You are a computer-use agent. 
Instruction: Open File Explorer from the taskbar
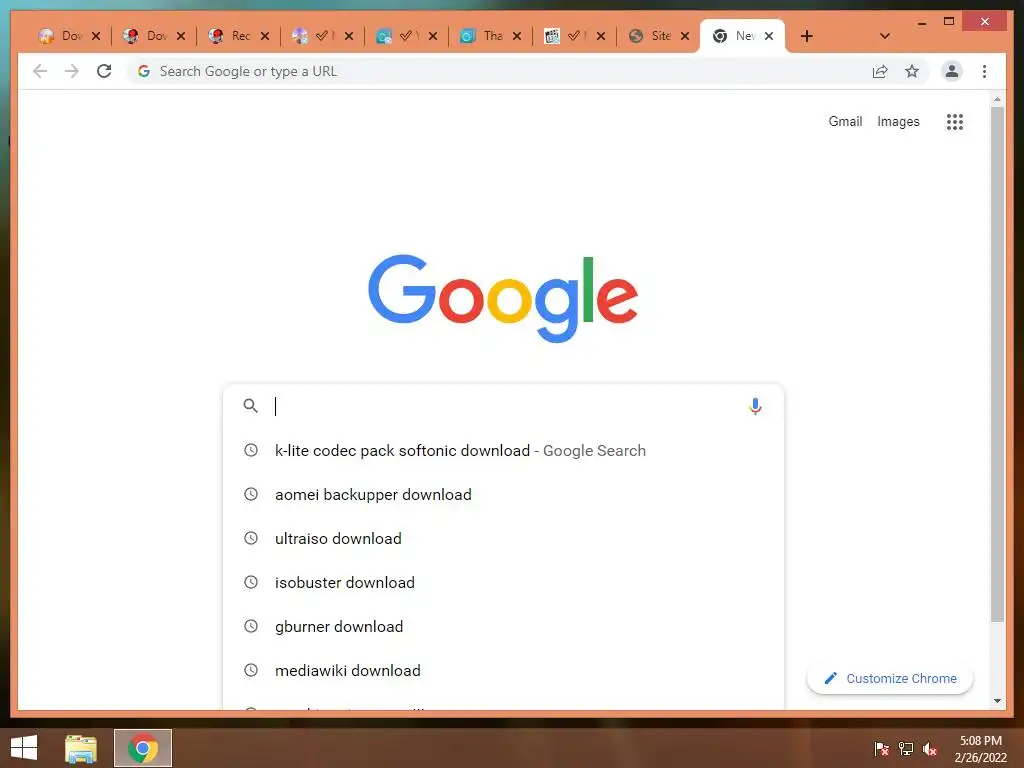point(81,748)
